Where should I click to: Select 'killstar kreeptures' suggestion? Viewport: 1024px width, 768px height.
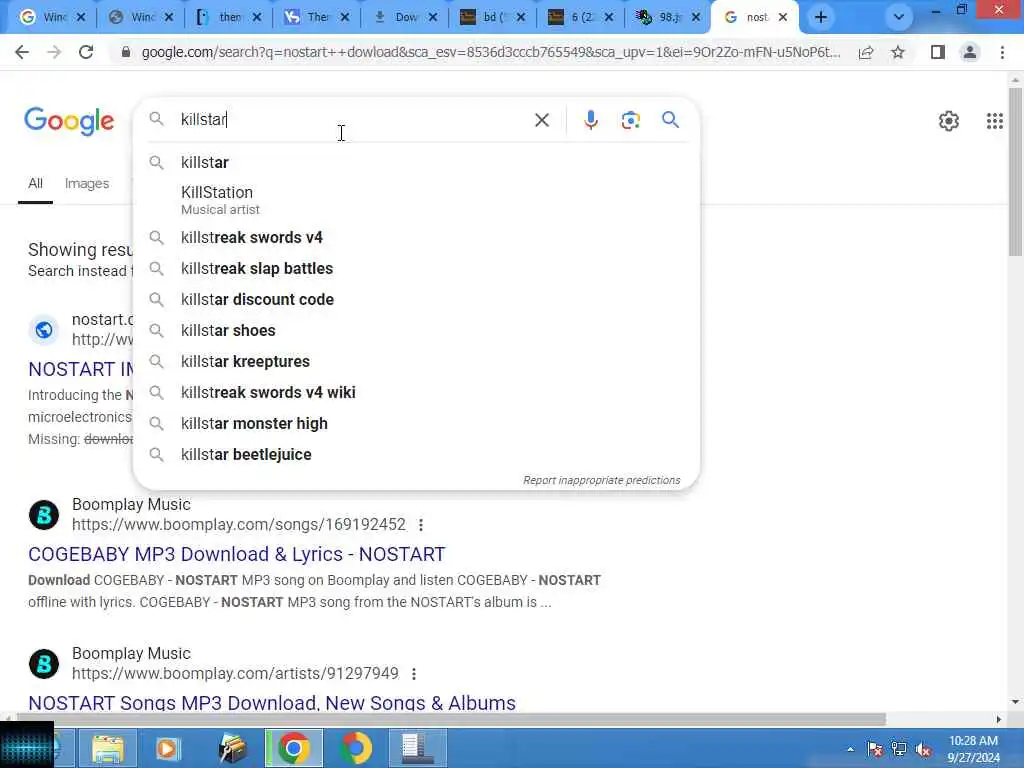[x=416, y=362]
